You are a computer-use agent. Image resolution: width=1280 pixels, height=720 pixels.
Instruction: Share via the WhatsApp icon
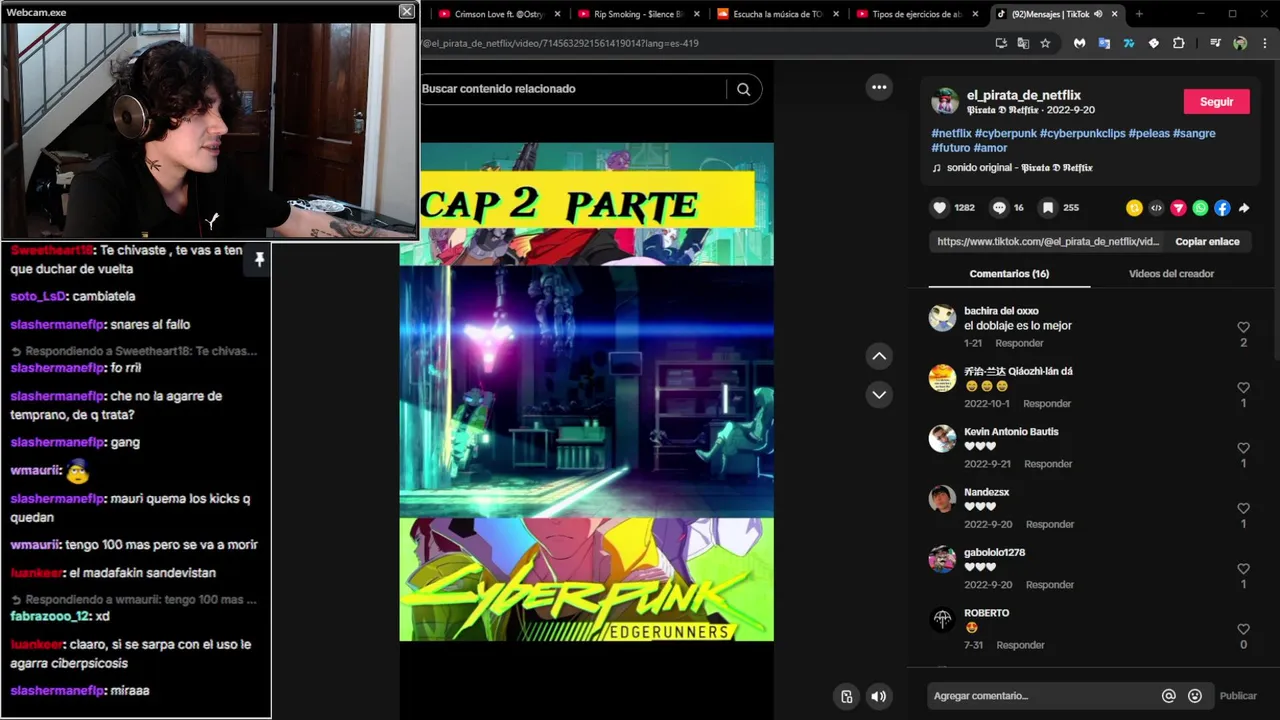click(x=1200, y=208)
